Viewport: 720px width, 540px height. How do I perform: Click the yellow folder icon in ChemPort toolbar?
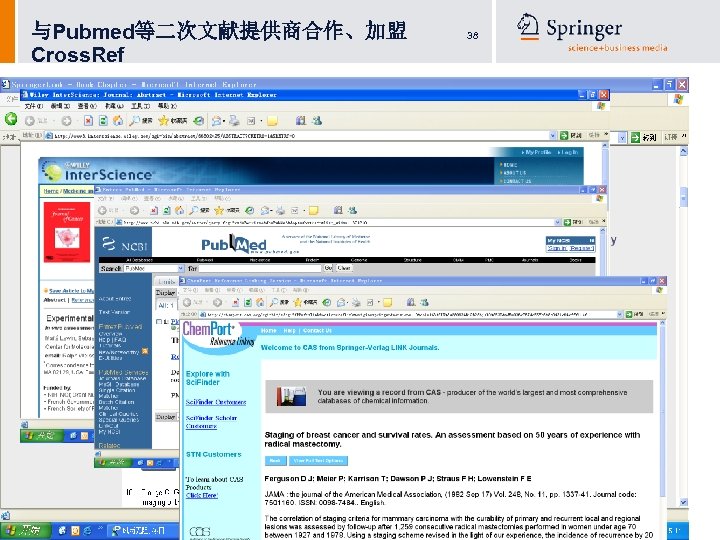pos(388,302)
